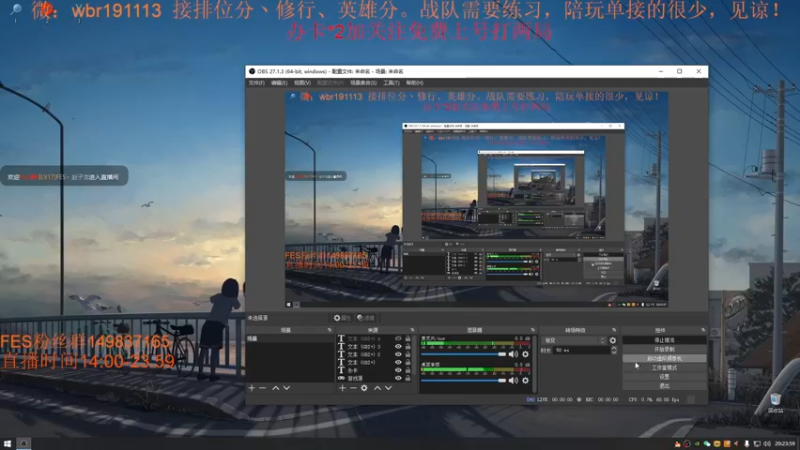This screenshot has width=800, height=450.
Task: Toggle visibility of 文本 (GDI+) 2 source
Action: (x=398, y=354)
